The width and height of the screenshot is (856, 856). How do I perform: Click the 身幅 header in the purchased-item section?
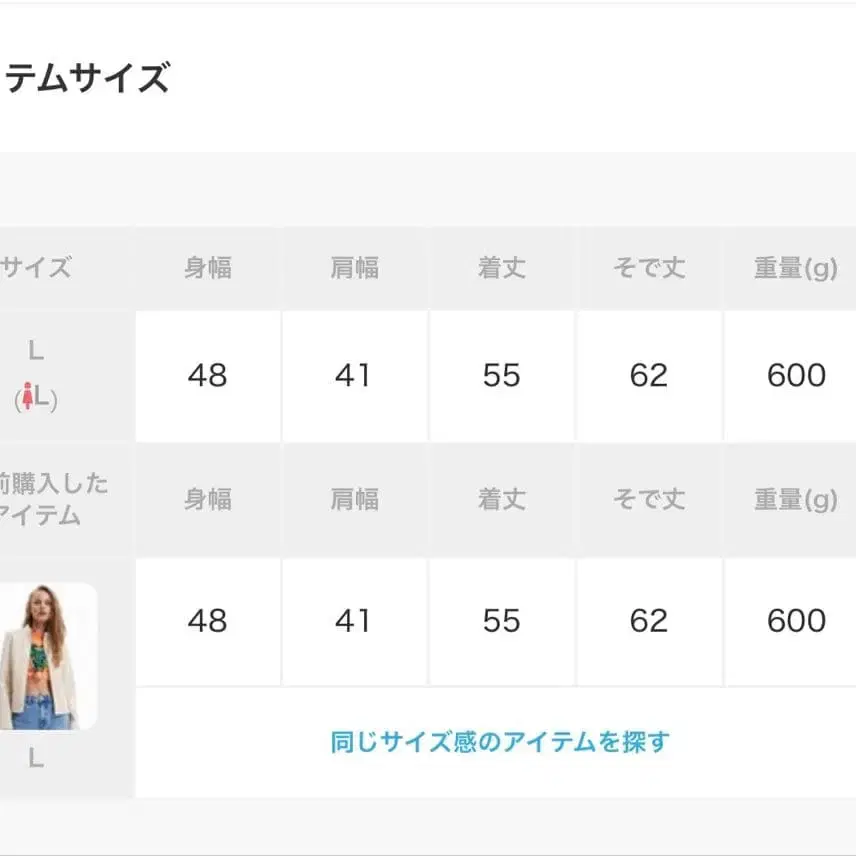[208, 500]
